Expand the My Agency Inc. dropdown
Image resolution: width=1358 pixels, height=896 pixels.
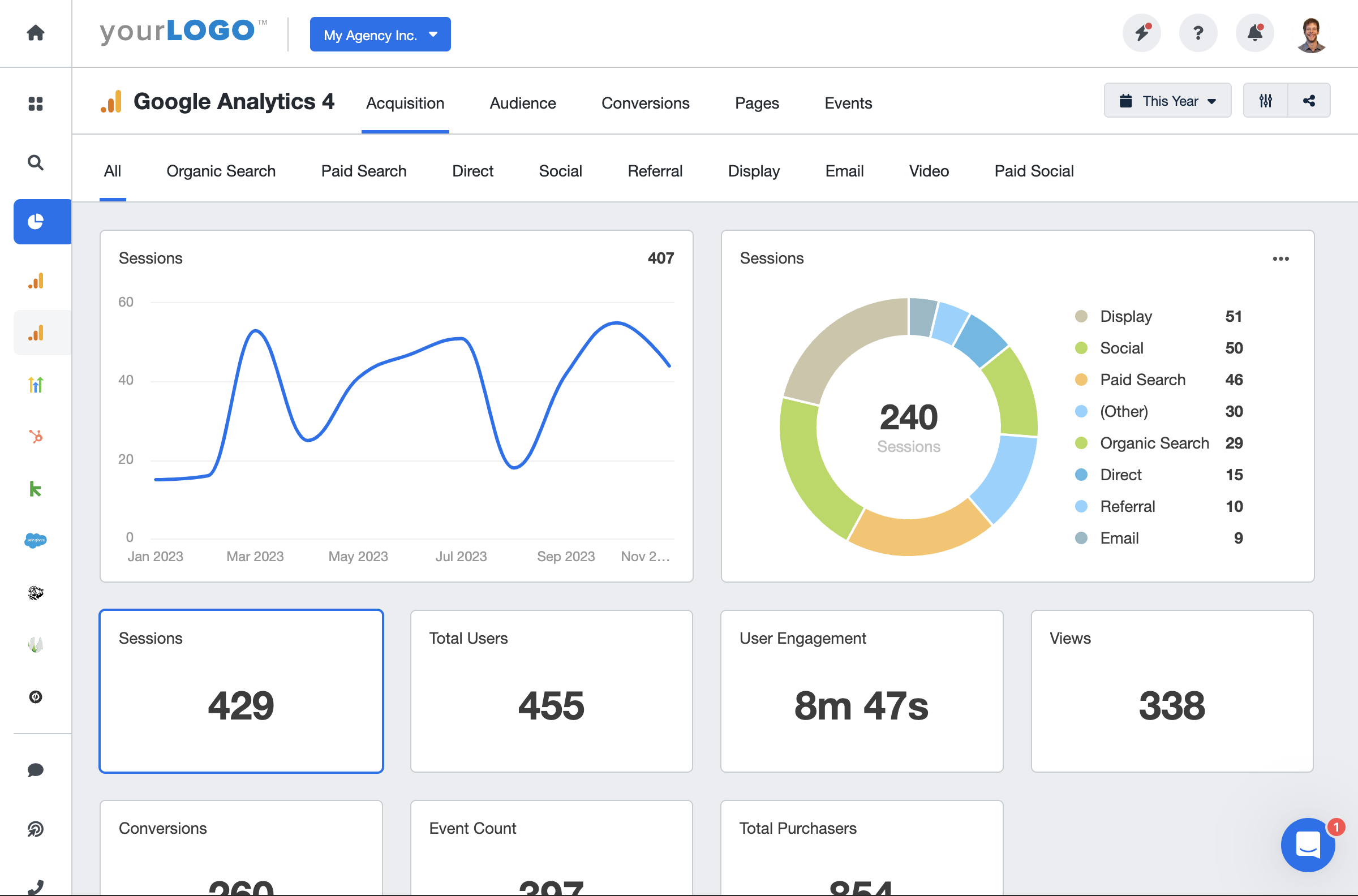point(380,35)
